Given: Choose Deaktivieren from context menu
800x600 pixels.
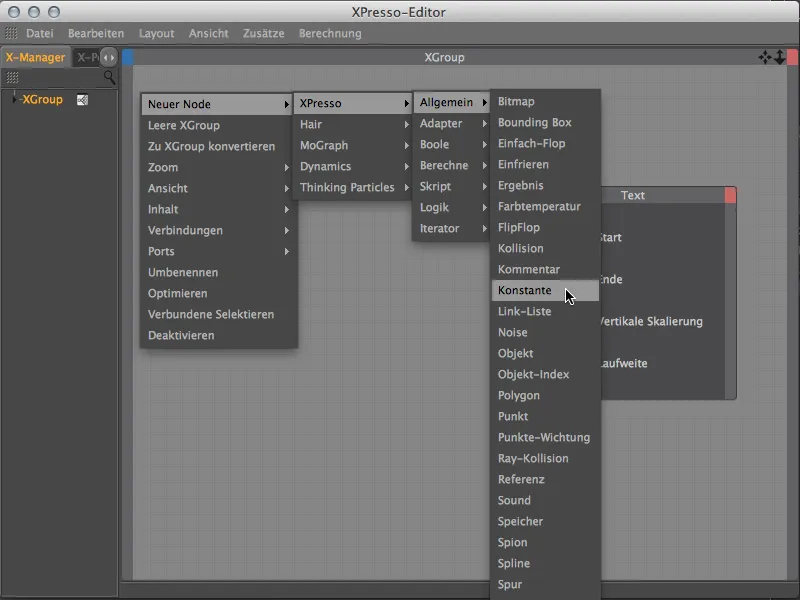Looking at the screenshot, I should pos(217,335).
